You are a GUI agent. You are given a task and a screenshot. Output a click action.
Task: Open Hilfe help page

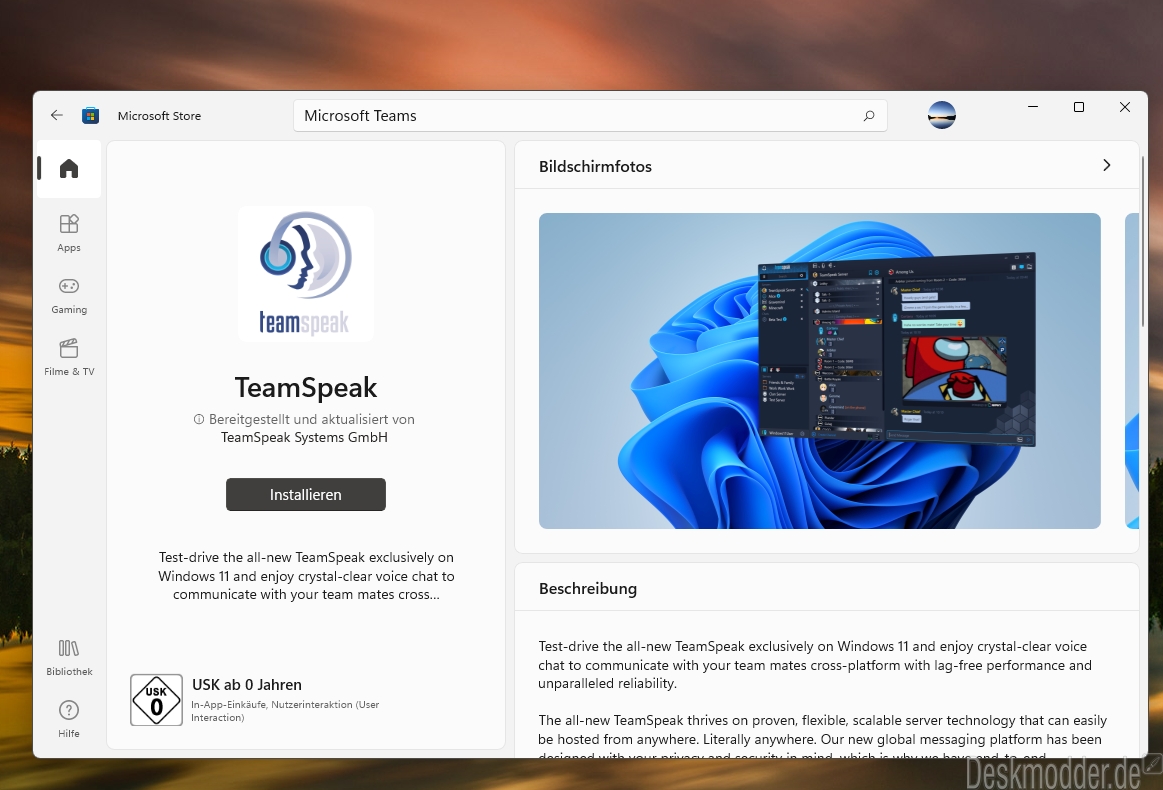[69, 719]
